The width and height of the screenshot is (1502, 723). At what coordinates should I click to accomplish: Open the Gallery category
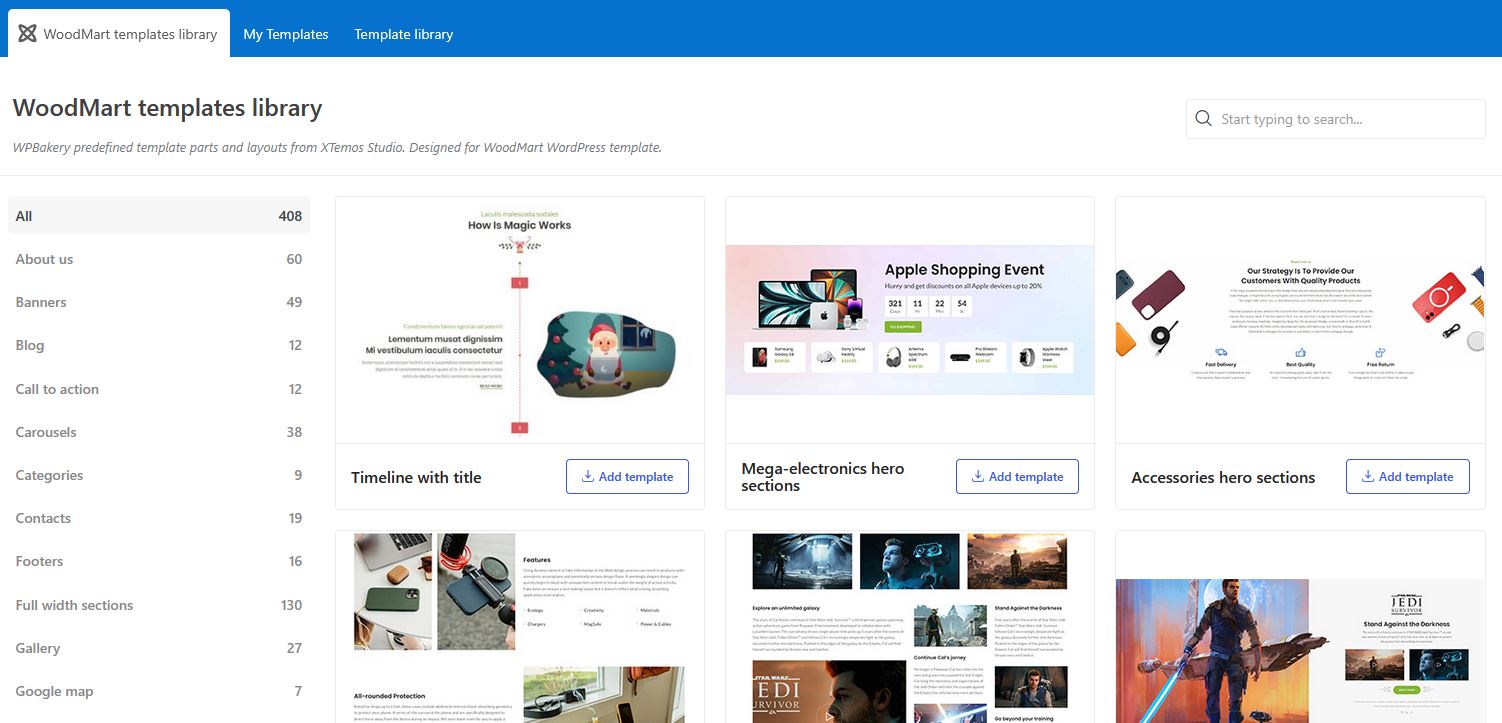point(159,648)
